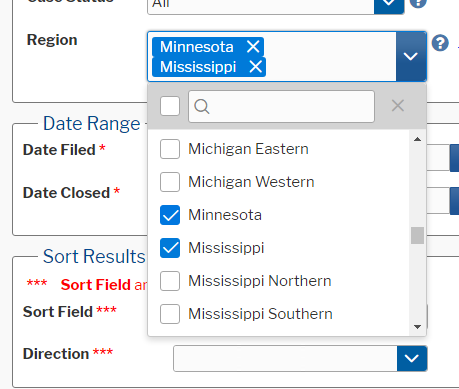This screenshot has width=459, height=389.
Task: Uncheck the Mississippi checkbox
Action: click(x=170, y=248)
